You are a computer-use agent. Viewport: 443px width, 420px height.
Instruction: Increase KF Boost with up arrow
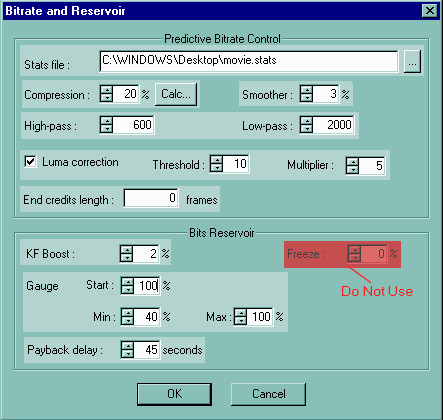tap(126, 250)
